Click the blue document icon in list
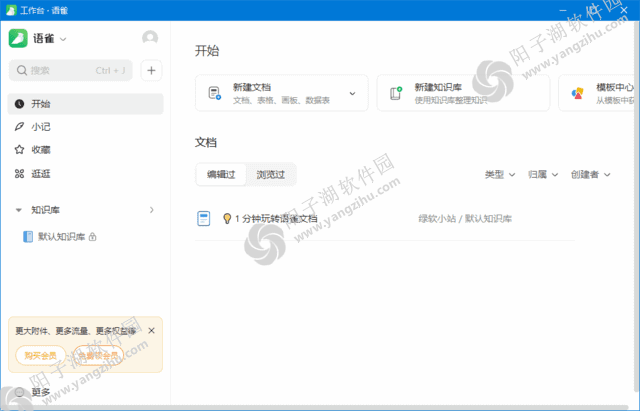Screen dimensions: 640x411 [x=204, y=219]
